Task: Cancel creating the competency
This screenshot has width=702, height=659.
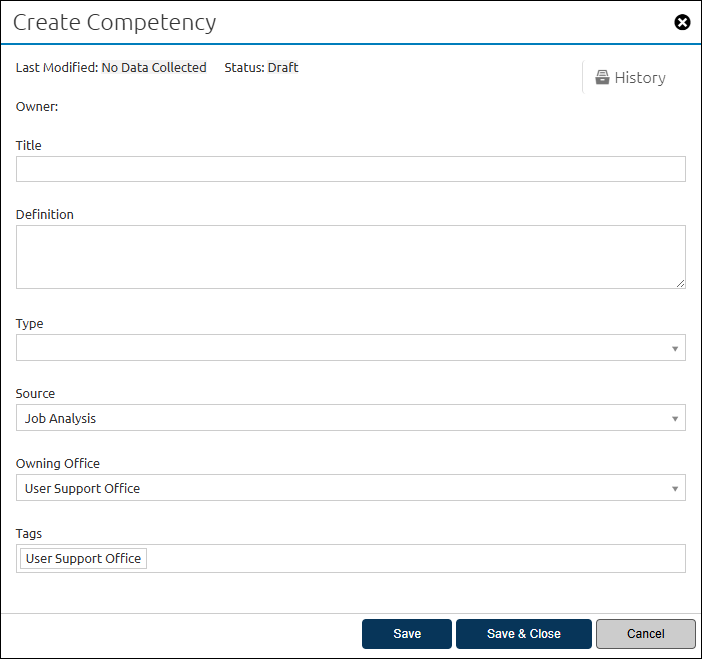Action: [x=645, y=633]
